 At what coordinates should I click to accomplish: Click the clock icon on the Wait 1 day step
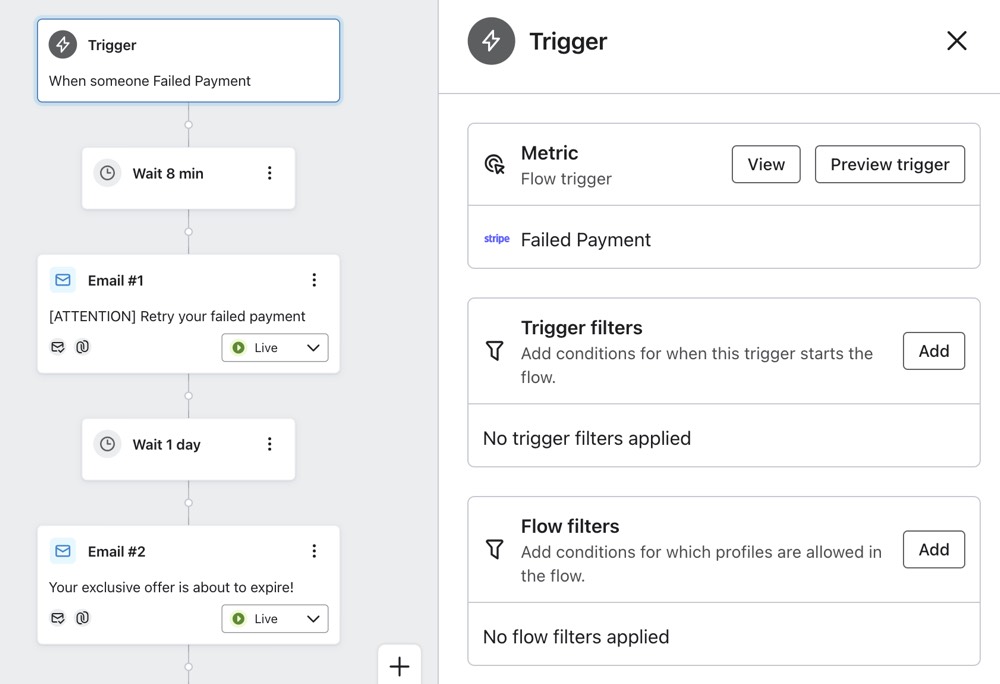(x=107, y=443)
